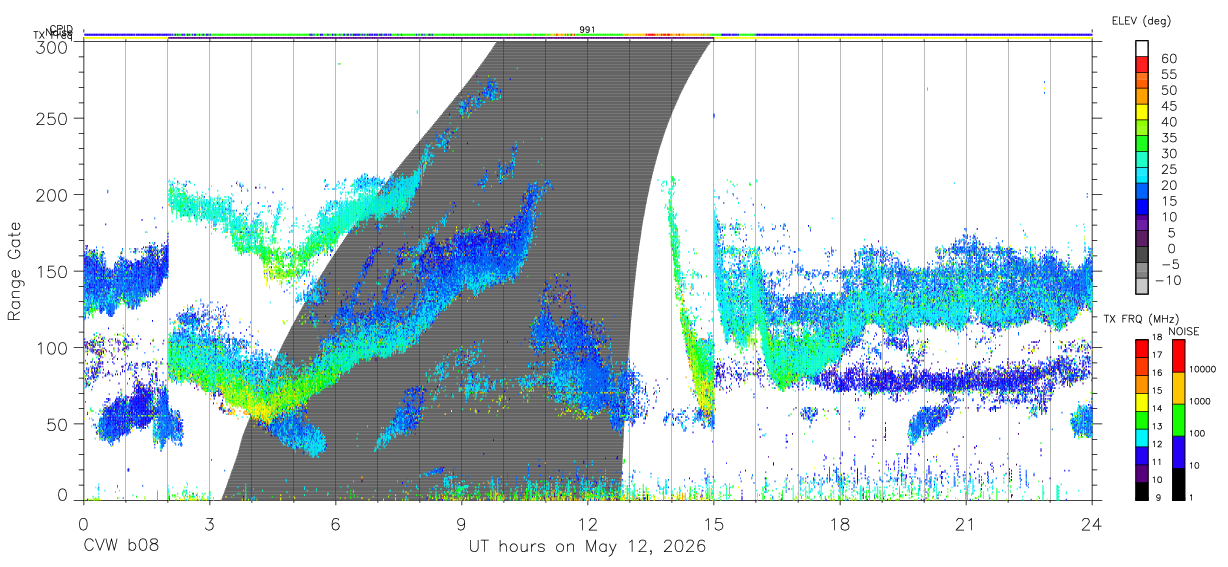
Task: Click the 45 label on ELEV colorbar
Action: coord(1168,106)
